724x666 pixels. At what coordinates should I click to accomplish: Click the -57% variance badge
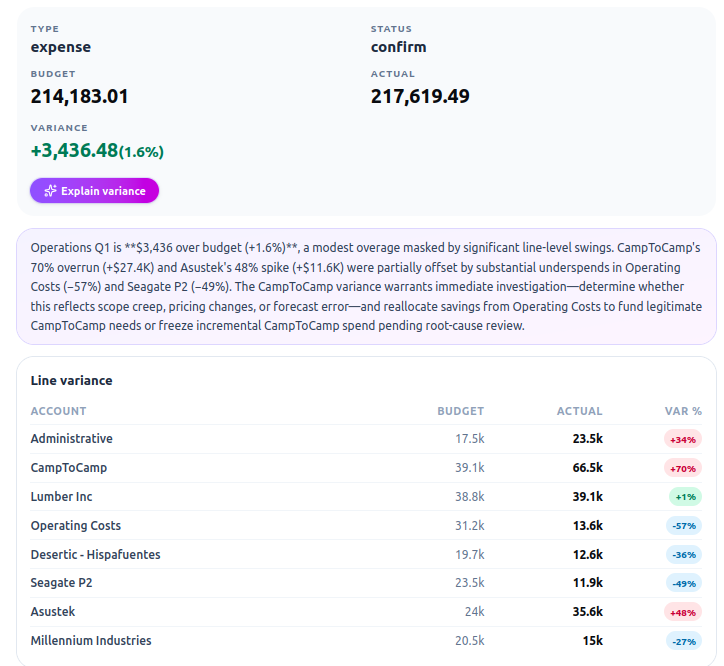click(x=684, y=526)
